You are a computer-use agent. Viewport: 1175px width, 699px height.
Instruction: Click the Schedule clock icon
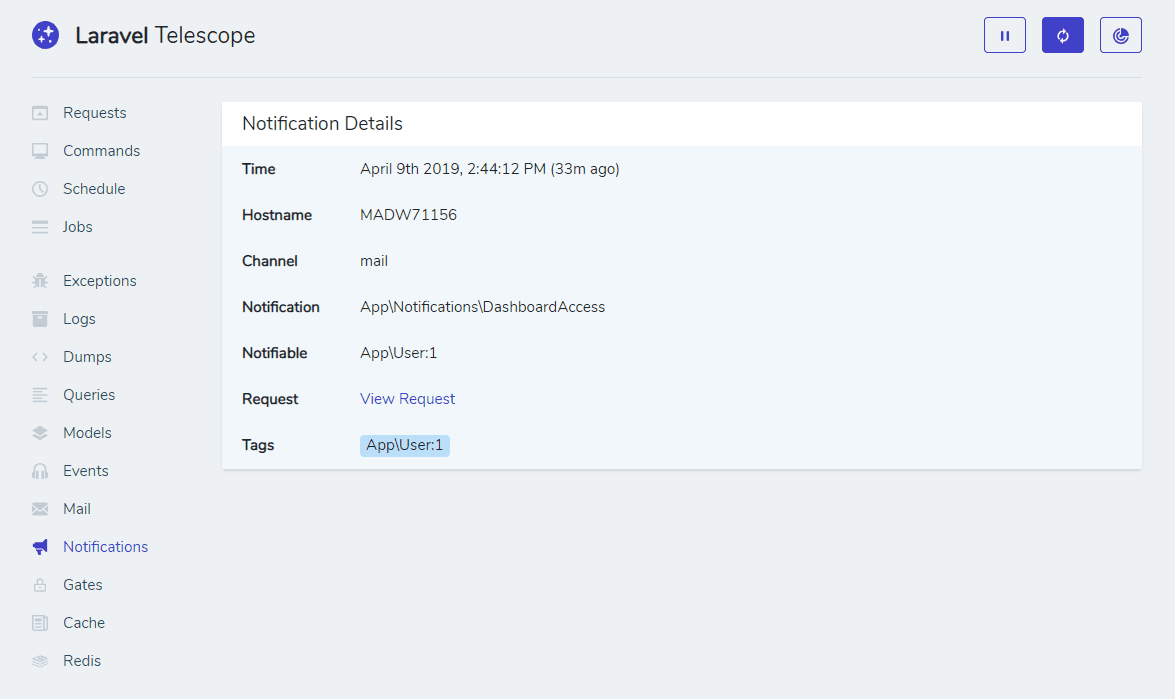click(x=40, y=188)
